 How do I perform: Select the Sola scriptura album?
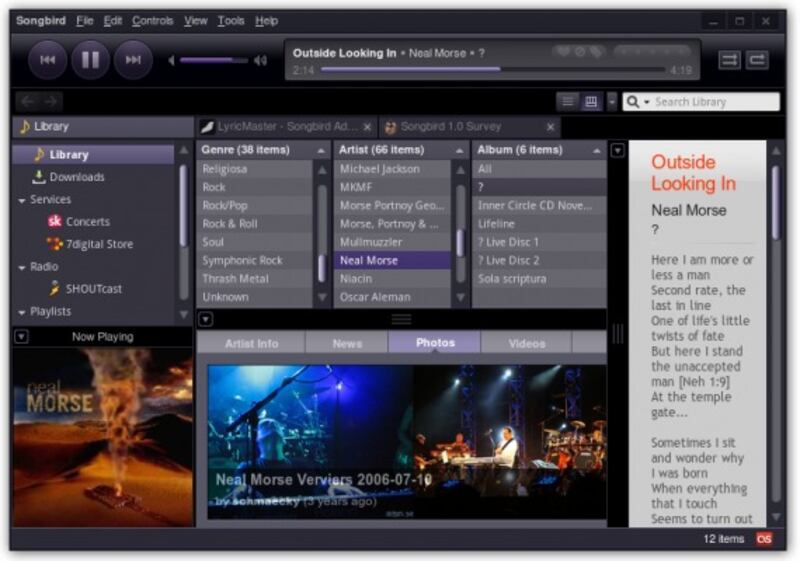click(511, 279)
